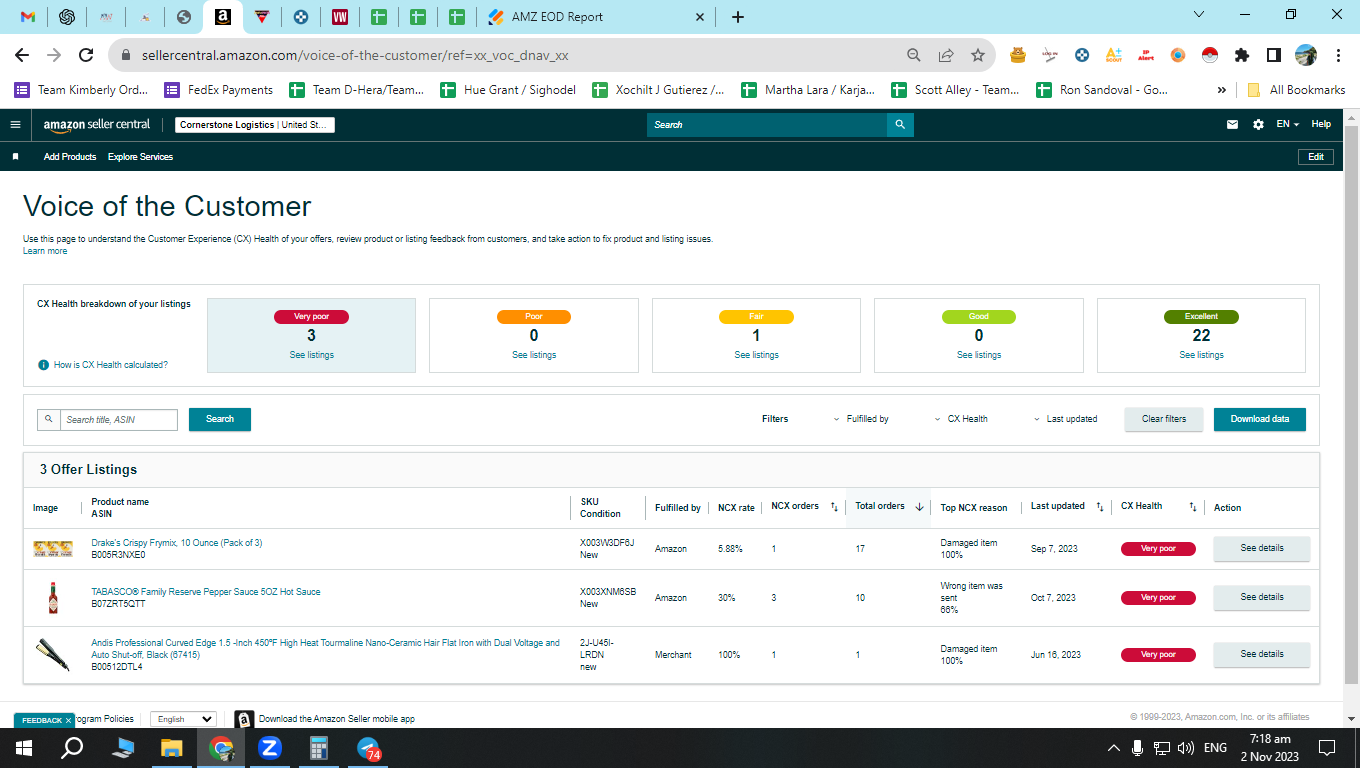Select the Fair CX Health card
The image size is (1360, 768).
click(x=756, y=335)
